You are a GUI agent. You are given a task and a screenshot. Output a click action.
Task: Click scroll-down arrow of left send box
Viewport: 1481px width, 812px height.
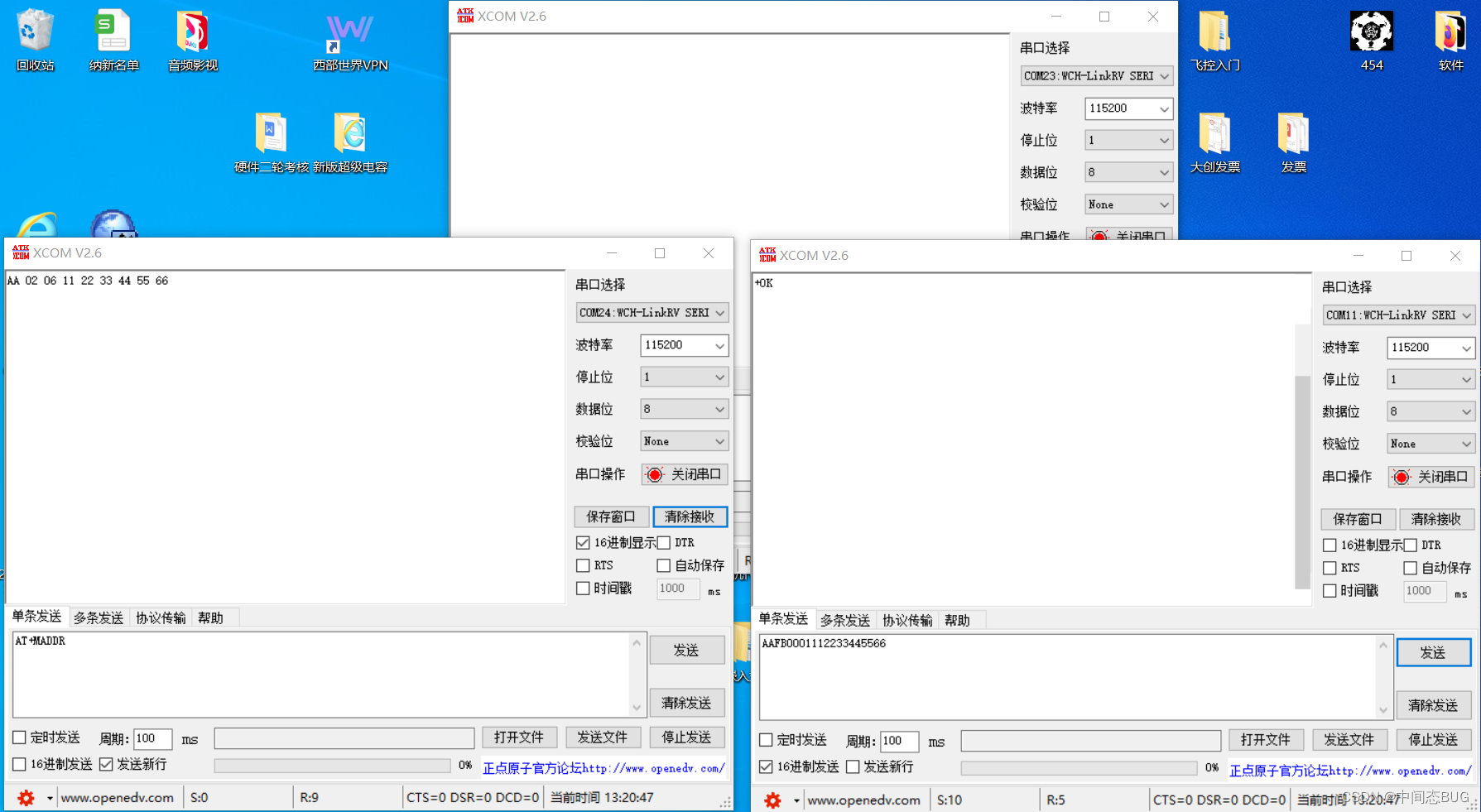tap(637, 708)
